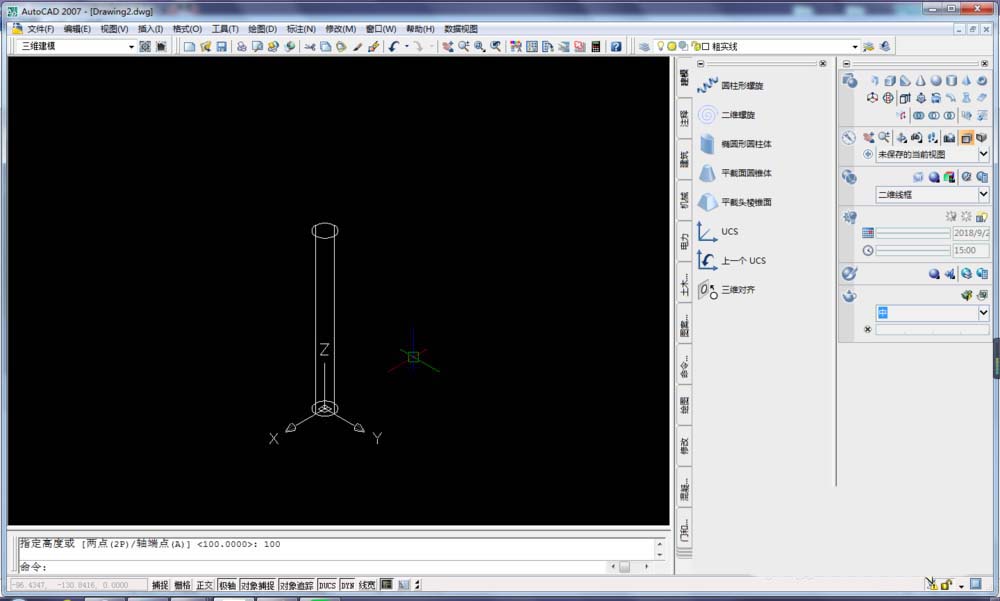Enable 对象捕捉 in the status bar
The image size is (1000, 601).
tap(258, 585)
